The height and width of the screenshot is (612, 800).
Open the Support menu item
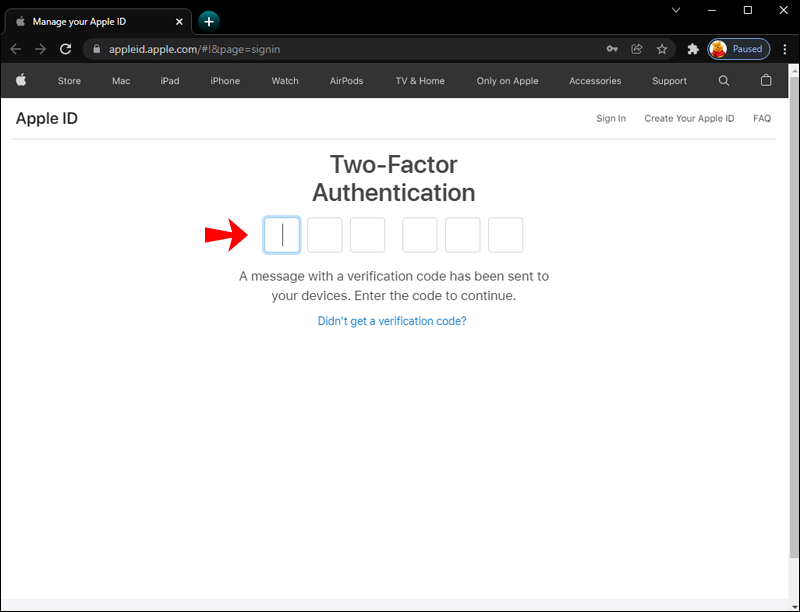coord(669,81)
